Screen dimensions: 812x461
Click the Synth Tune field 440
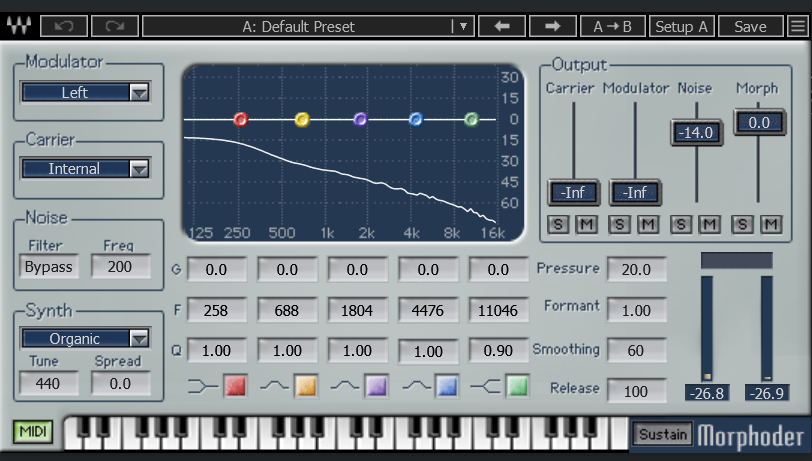(x=48, y=384)
